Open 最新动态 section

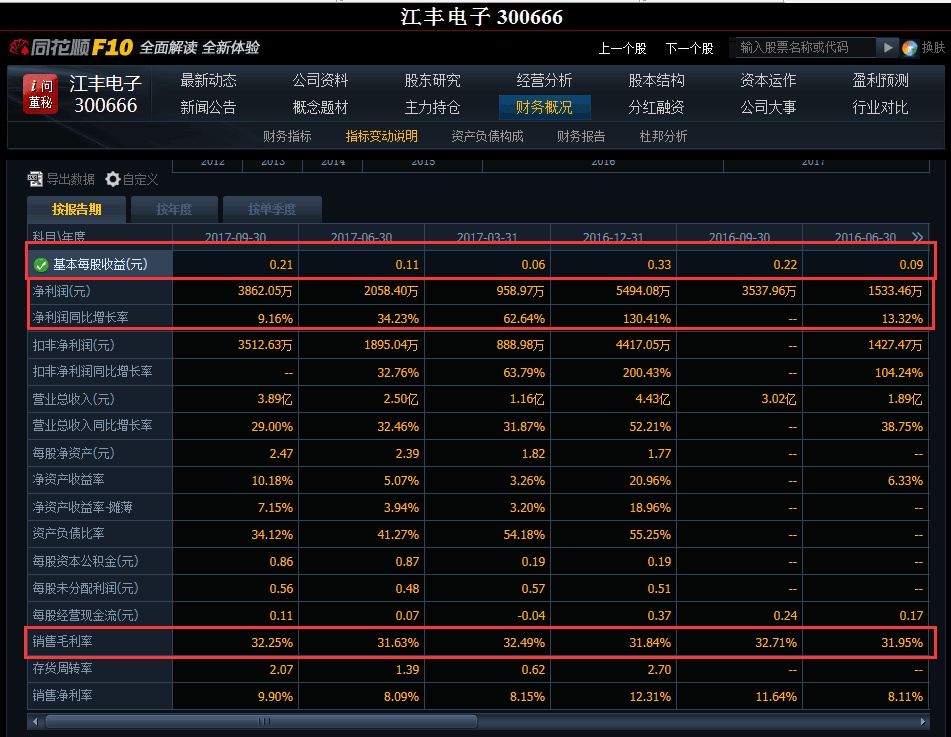208,80
